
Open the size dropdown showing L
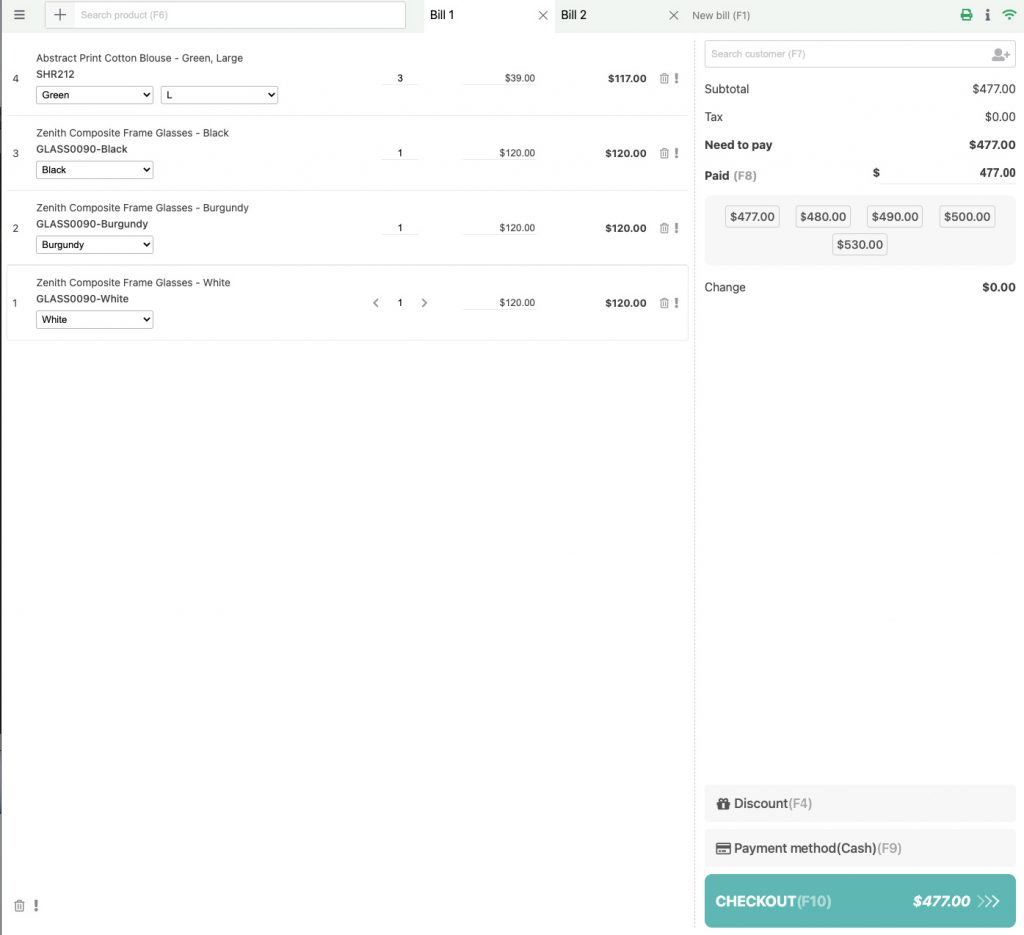click(219, 94)
